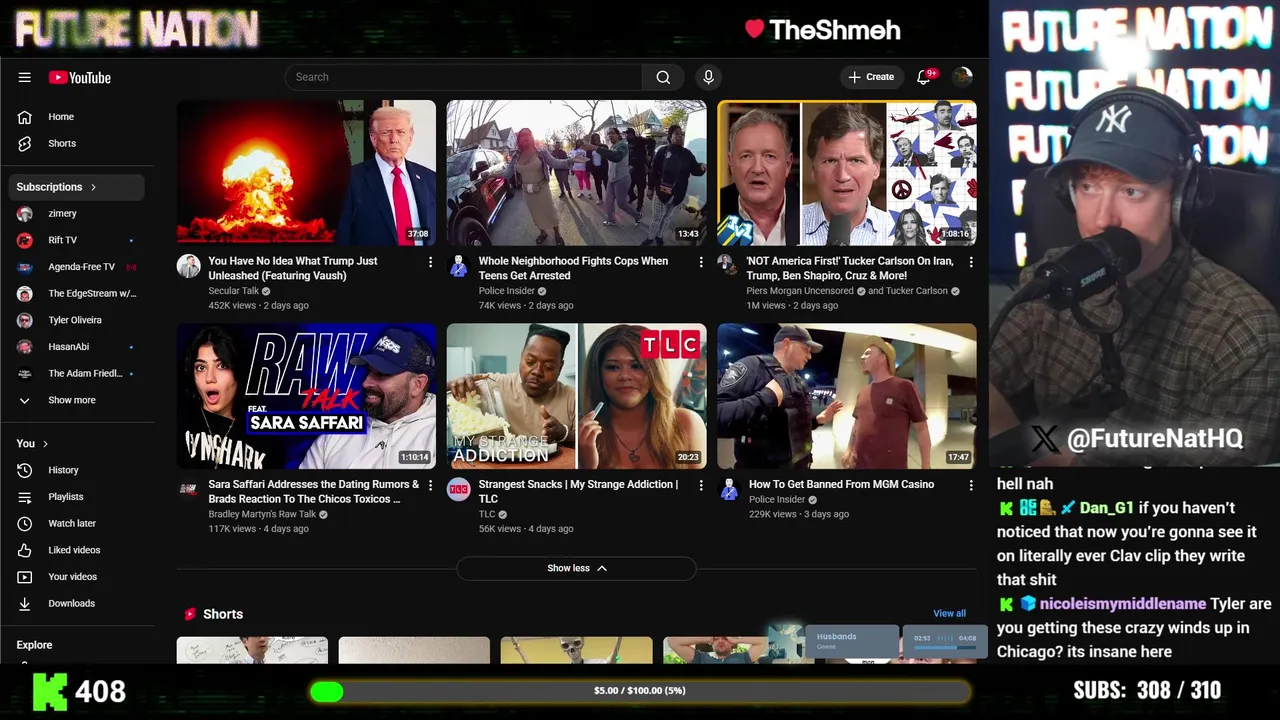Viewport: 1280px width, 720px height.
Task: Open options for Sara Saffari video
Action: point(431,486)
